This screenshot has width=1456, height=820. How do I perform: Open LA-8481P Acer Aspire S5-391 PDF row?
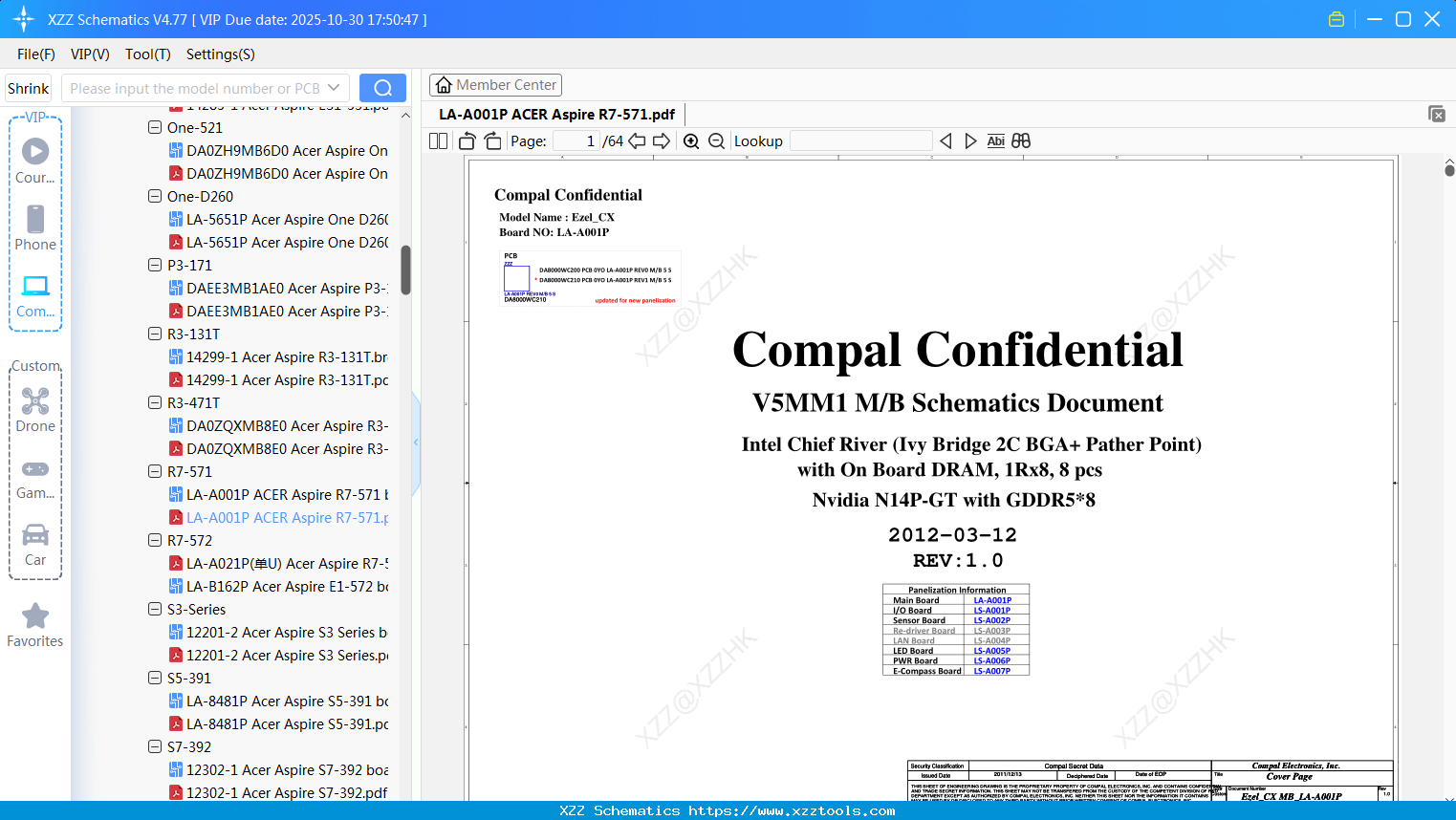tap(278, 724)
